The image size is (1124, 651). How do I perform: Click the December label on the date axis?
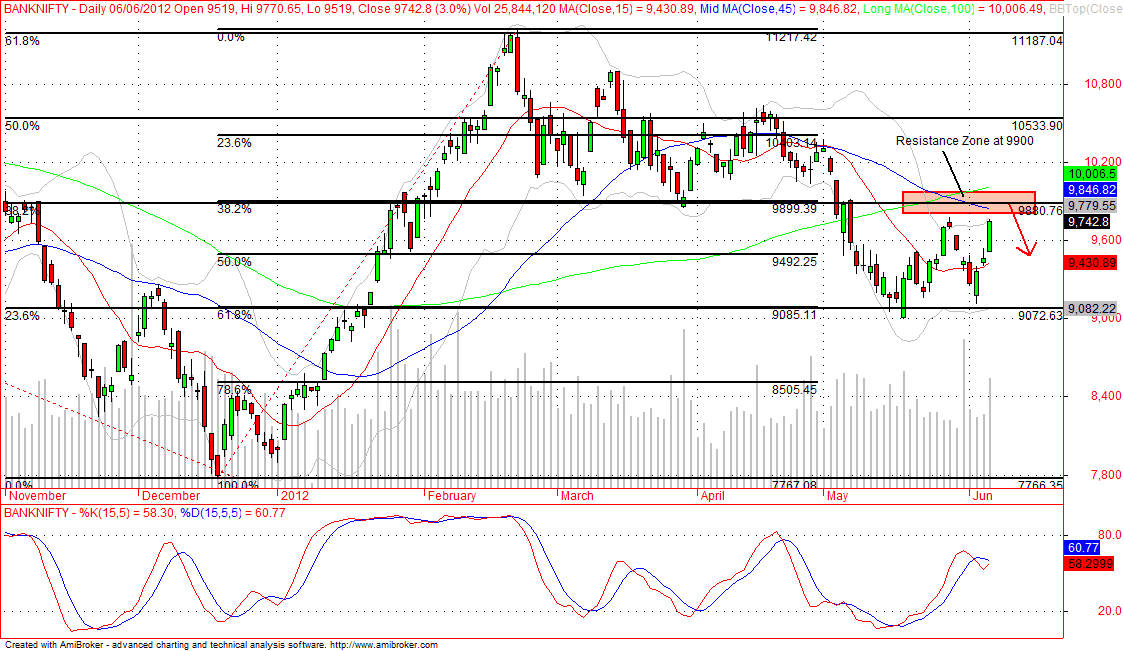click(171, 495)
